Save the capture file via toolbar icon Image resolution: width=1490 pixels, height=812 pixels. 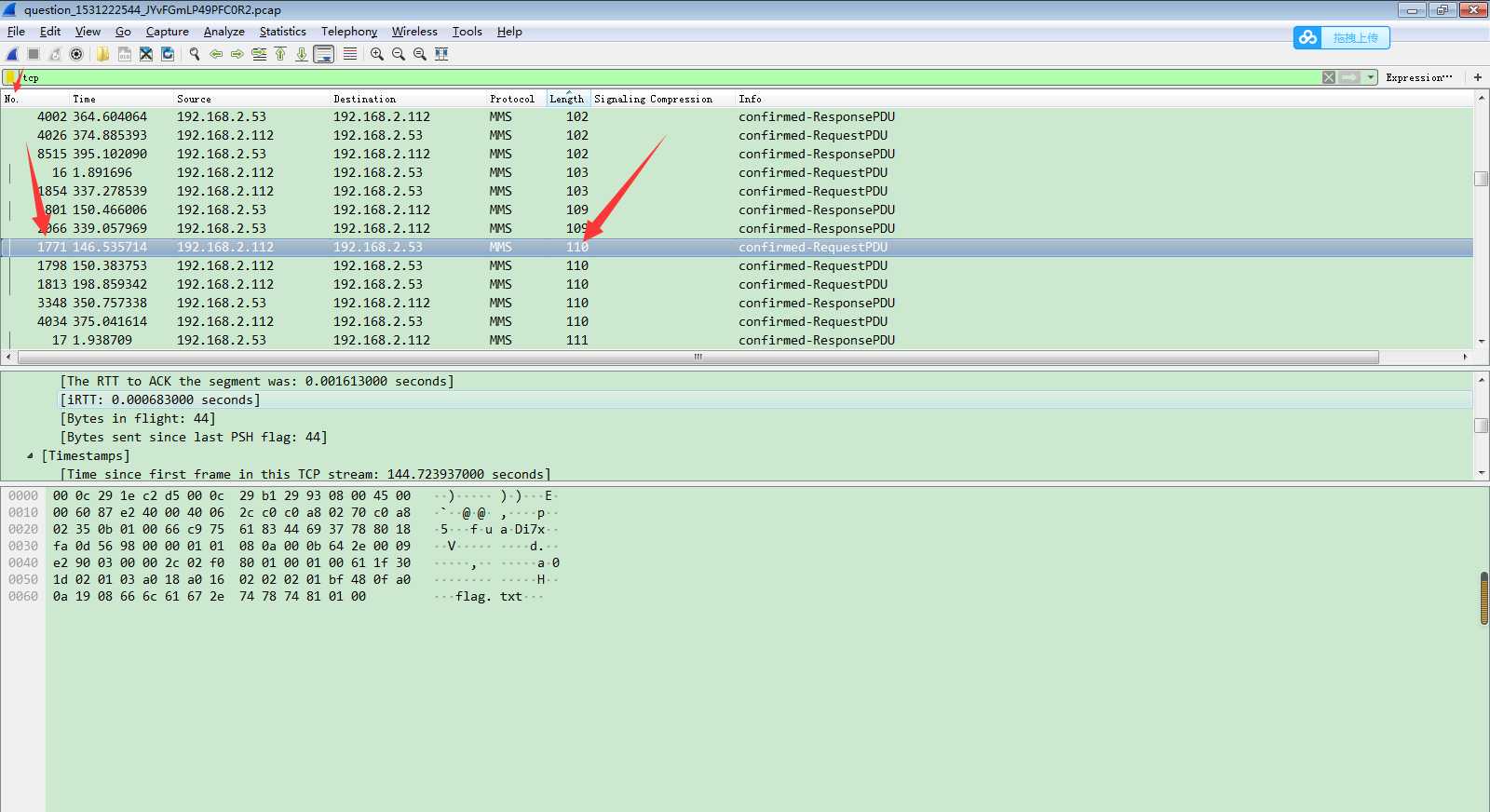pos(124,54)
